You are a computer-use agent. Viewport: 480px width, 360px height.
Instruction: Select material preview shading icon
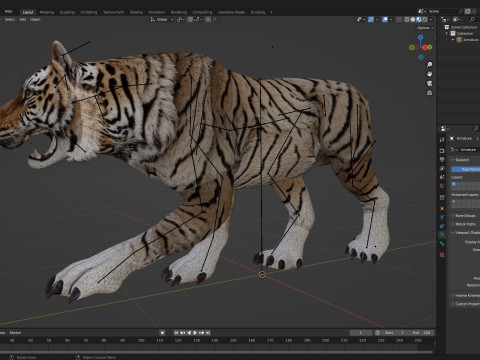click(x=419, y=19)
